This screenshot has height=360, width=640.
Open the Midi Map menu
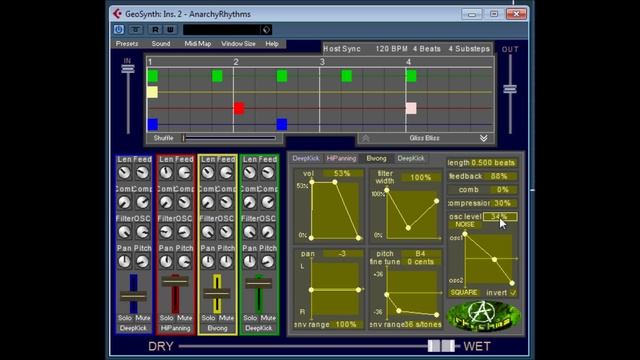pyautogui.click(x=198, y=44)
